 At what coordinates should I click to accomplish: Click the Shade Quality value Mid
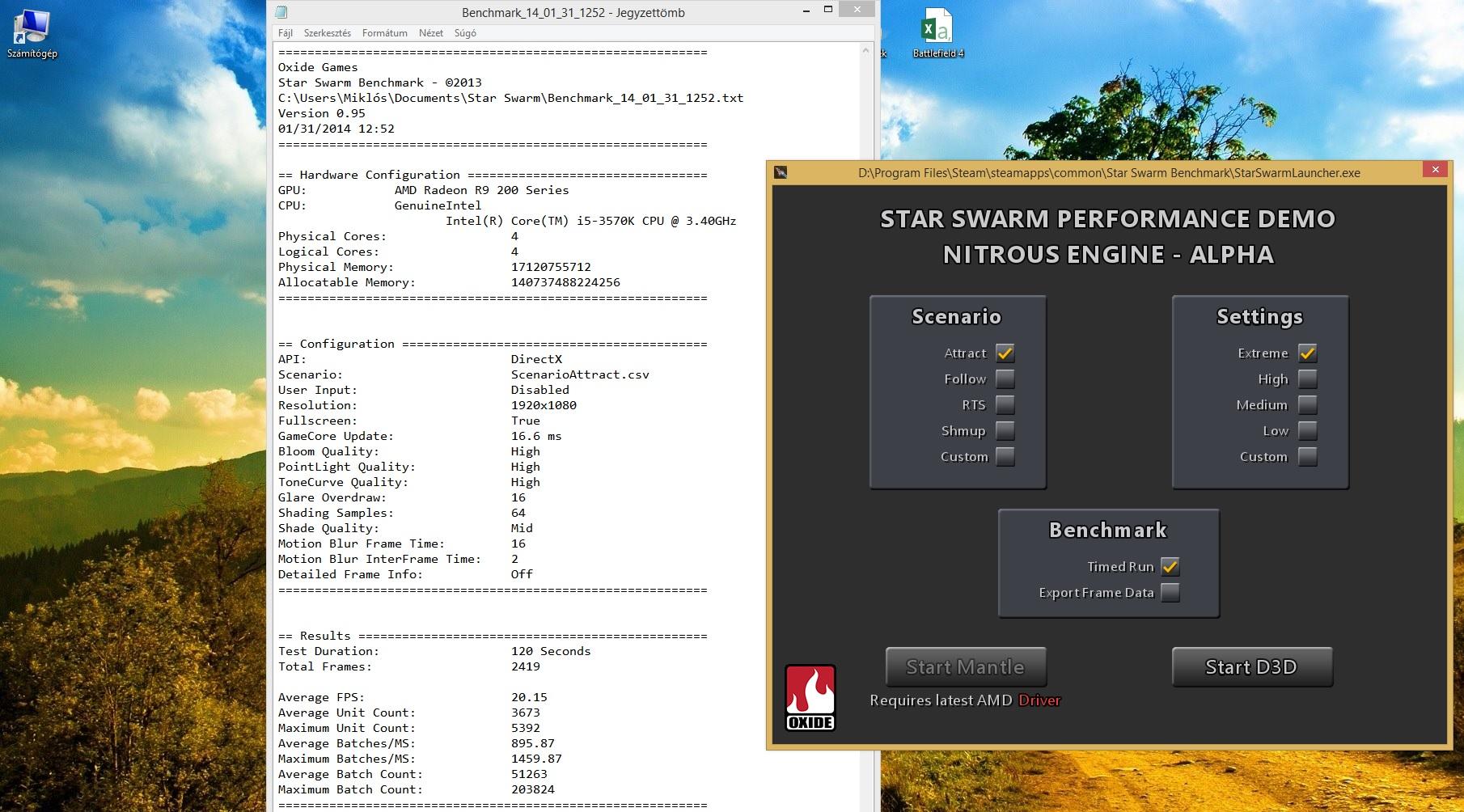tap(522, 528)
